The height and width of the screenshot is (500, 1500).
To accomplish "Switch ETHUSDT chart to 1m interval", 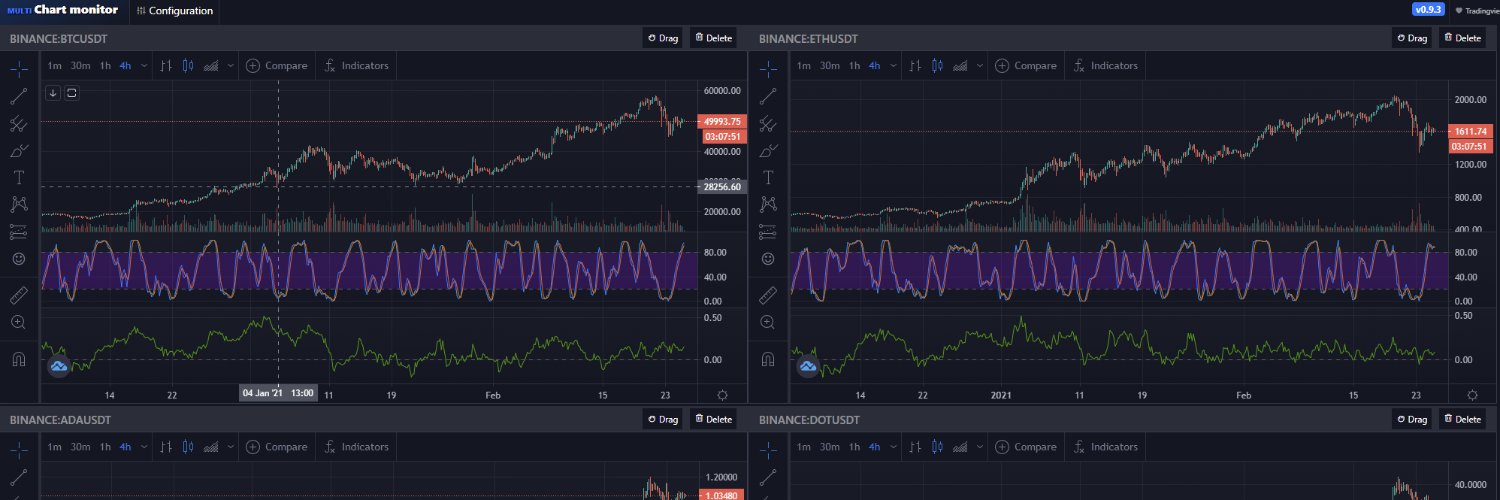I will [804, 66].
